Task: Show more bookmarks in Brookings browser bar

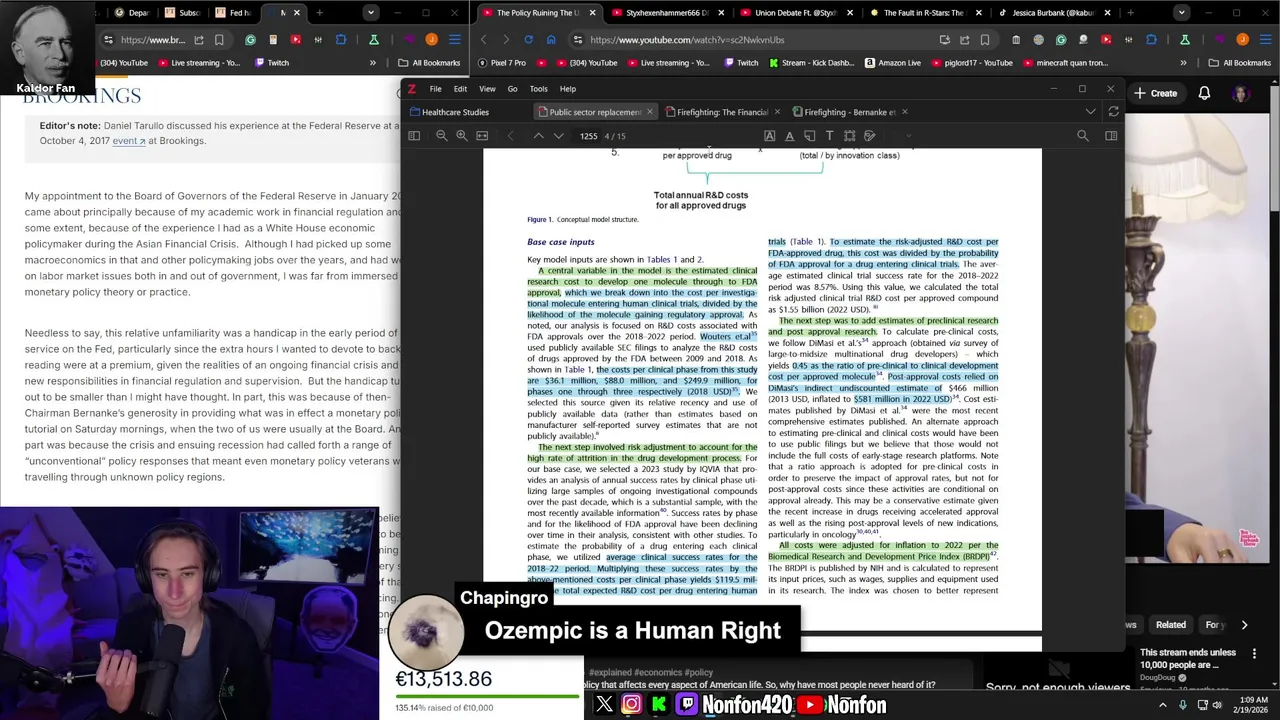Action: [373, 63]
